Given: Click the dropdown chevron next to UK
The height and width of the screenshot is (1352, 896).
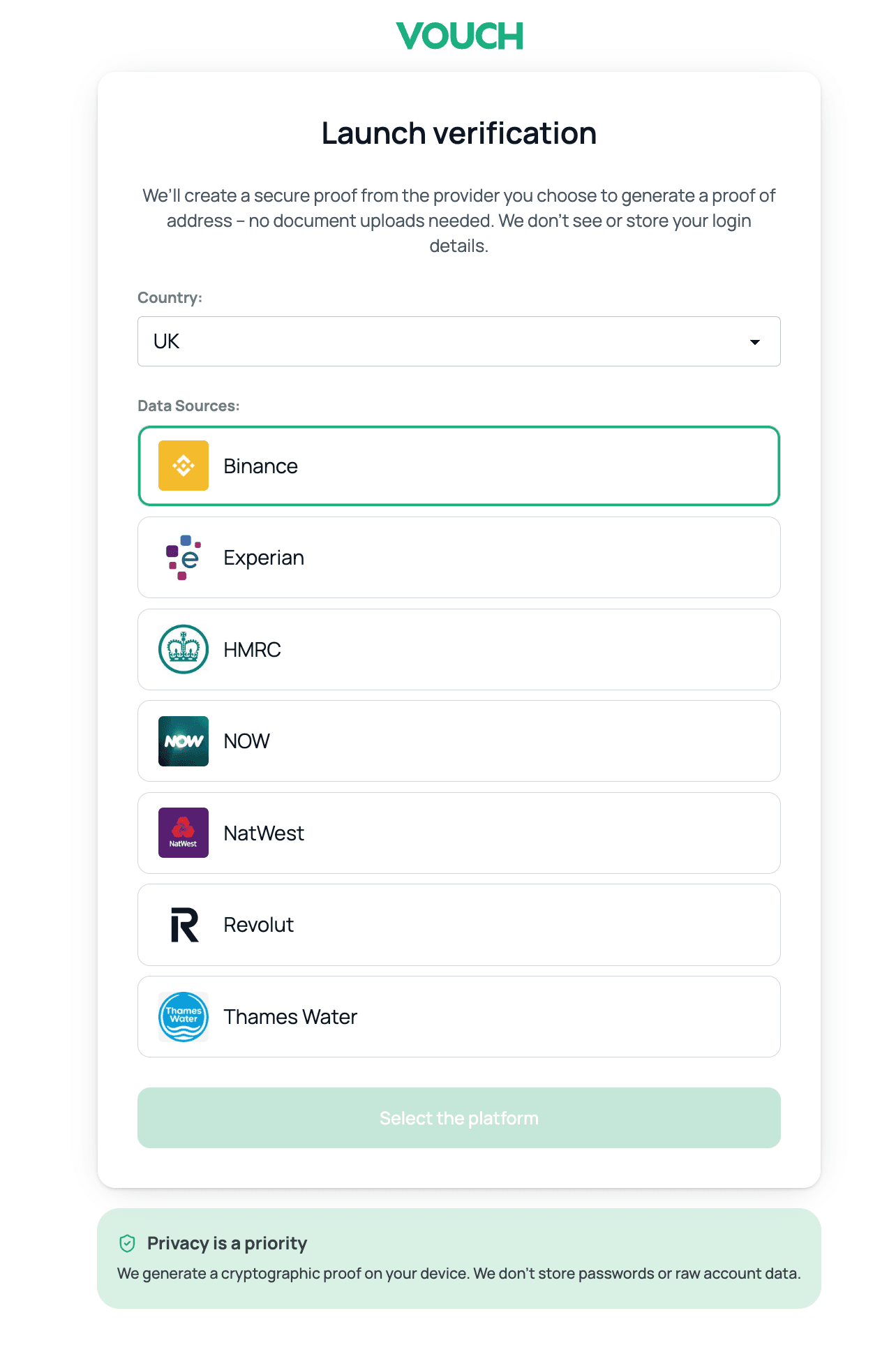Looking at the screenshot, I should [x=755, y=341].
